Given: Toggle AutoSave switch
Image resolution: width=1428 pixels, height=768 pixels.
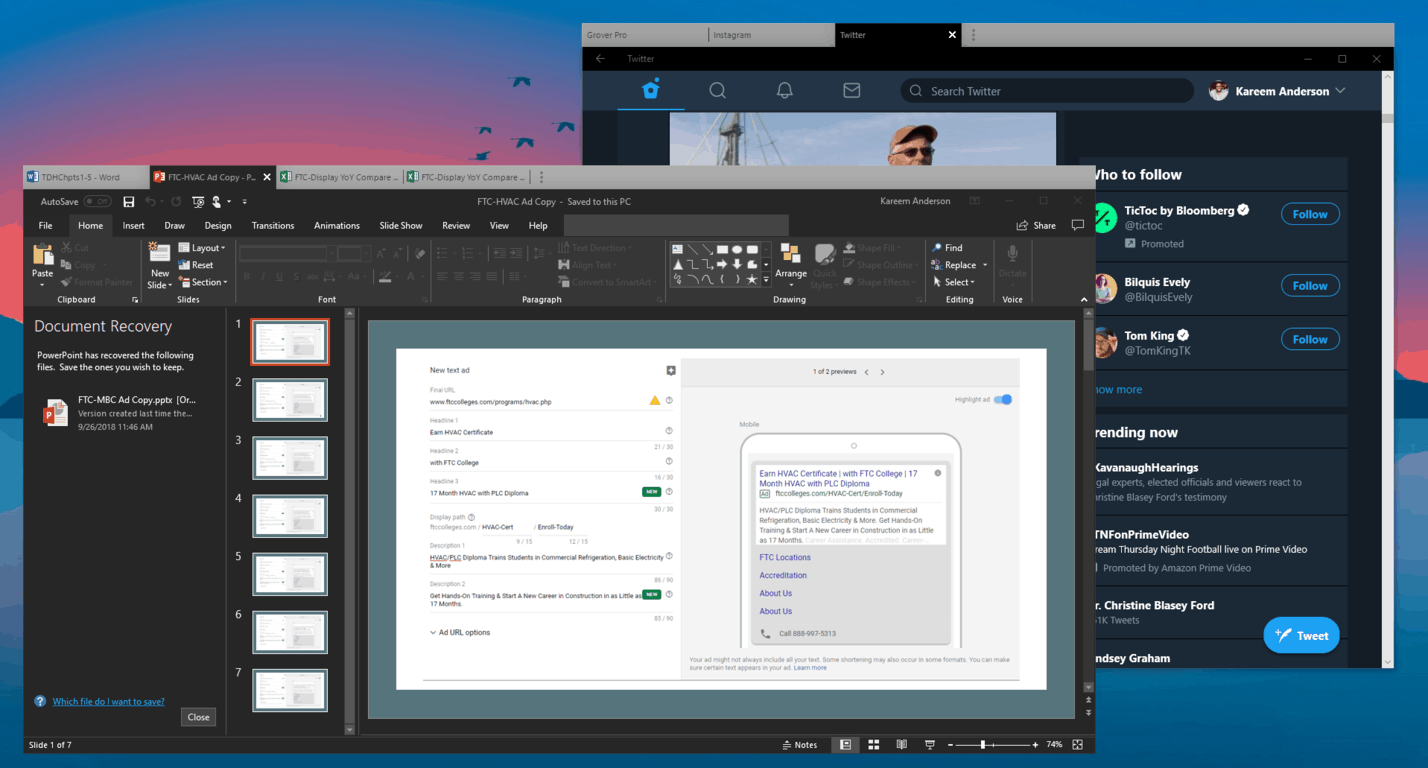Looking at the screenshot, I should (x=97, y=202).
